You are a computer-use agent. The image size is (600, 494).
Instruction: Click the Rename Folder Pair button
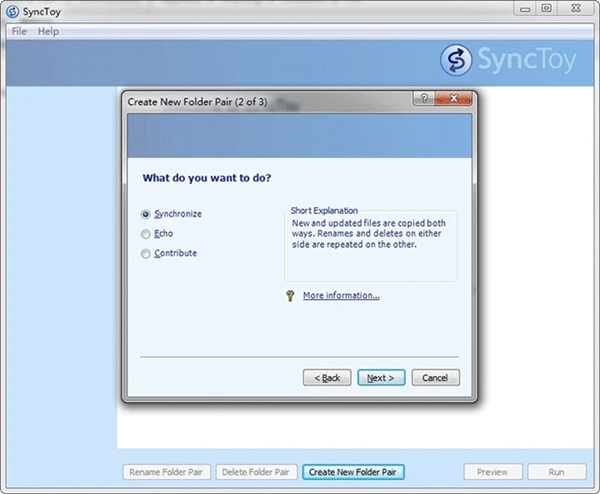(167, 472)
